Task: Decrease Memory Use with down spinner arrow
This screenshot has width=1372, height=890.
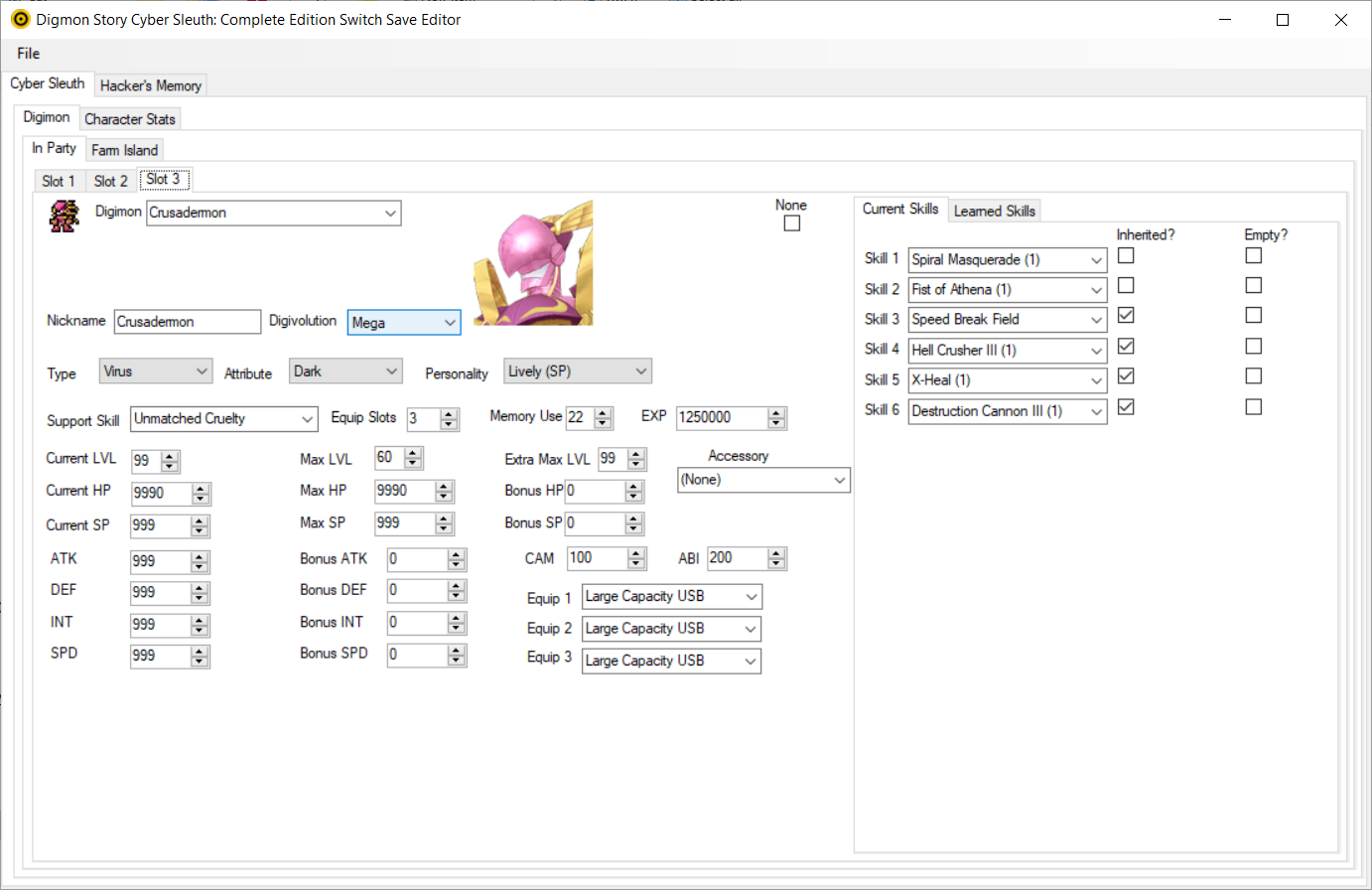Action: pyautogui.click(x=603, y=423)
